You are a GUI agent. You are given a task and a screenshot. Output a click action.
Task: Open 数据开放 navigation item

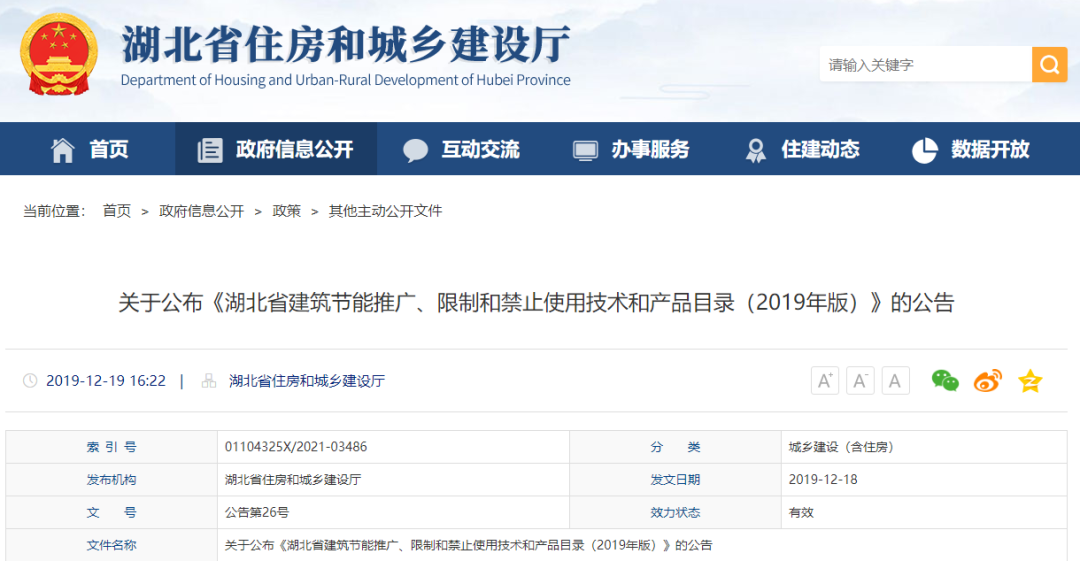click(x=971, y=150)
